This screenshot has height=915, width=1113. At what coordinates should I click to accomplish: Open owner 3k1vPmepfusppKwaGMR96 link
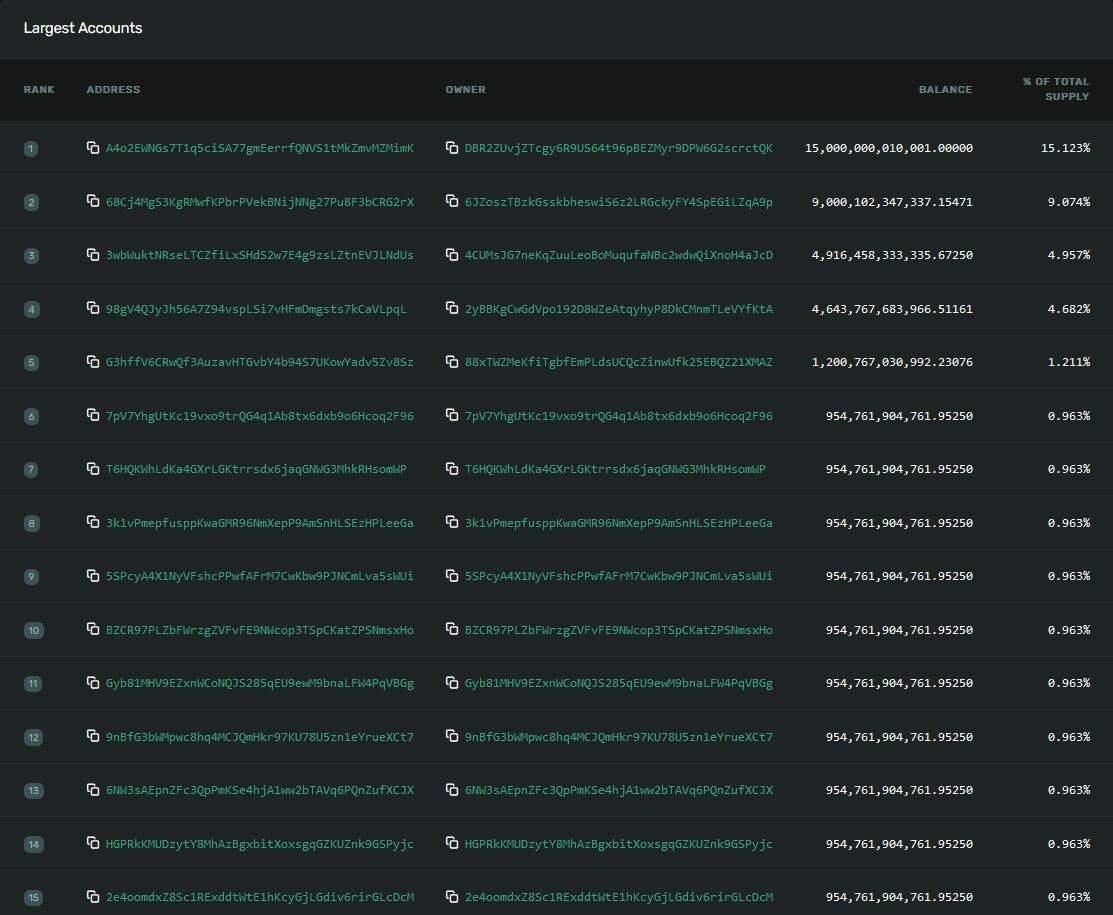[618, 522]
